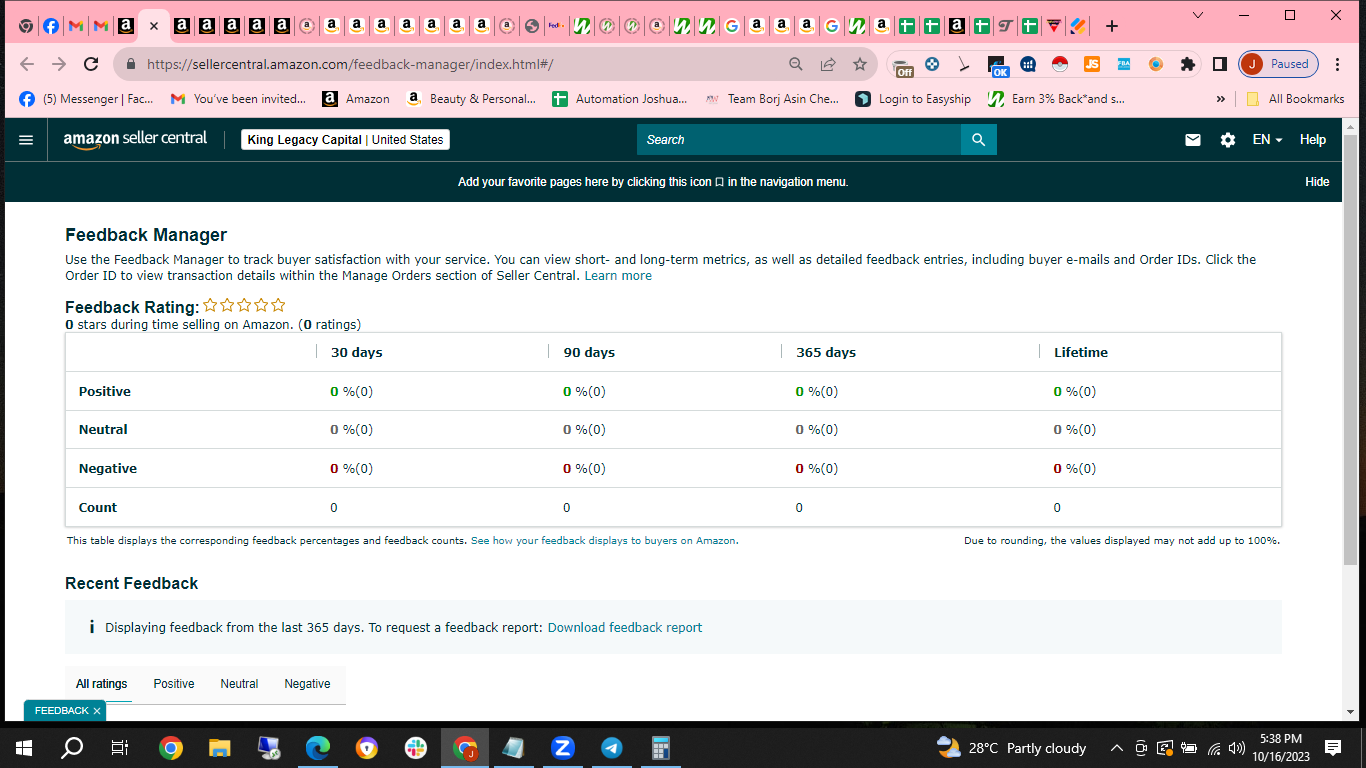
Task: Open Microsoft Edge from the taskbar
Action: tap(318, 748)
